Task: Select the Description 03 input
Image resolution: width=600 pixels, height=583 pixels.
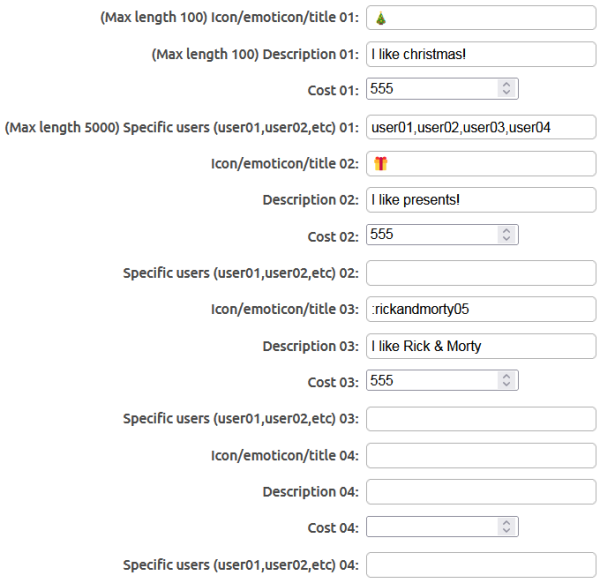Action: click(x=481, y=346)
